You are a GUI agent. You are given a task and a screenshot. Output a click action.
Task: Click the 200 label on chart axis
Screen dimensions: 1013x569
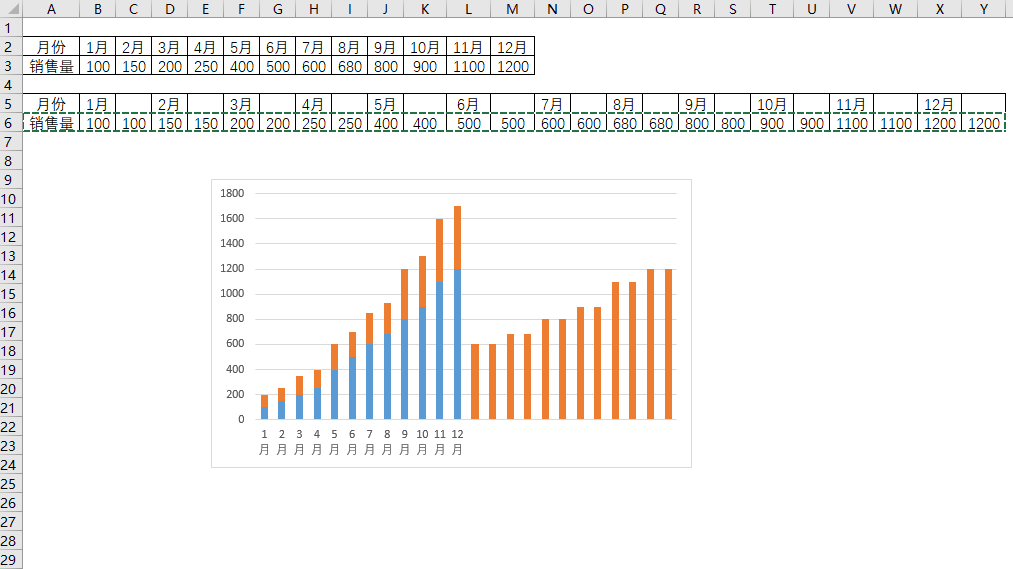[235, 394]
